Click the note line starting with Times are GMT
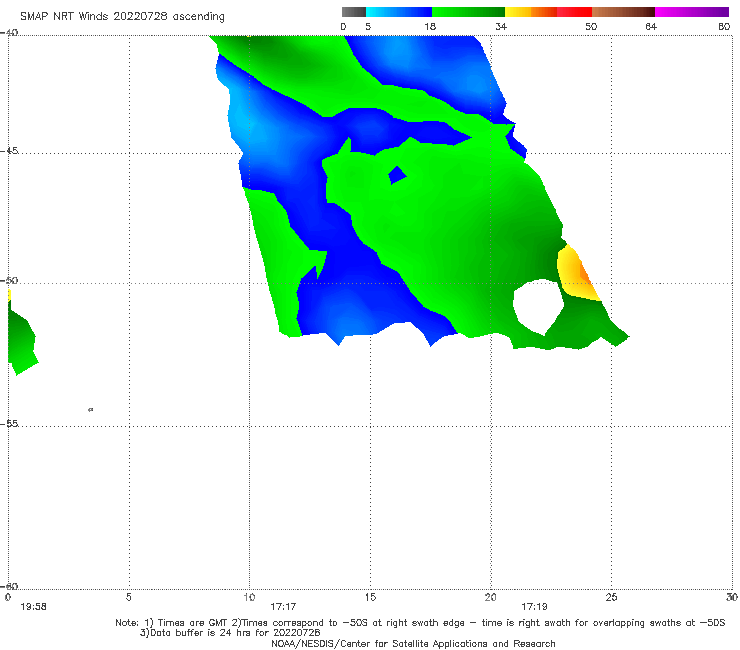Image resolution: width=740 pixels, height=650 pixels. click(x=420, y=623)
